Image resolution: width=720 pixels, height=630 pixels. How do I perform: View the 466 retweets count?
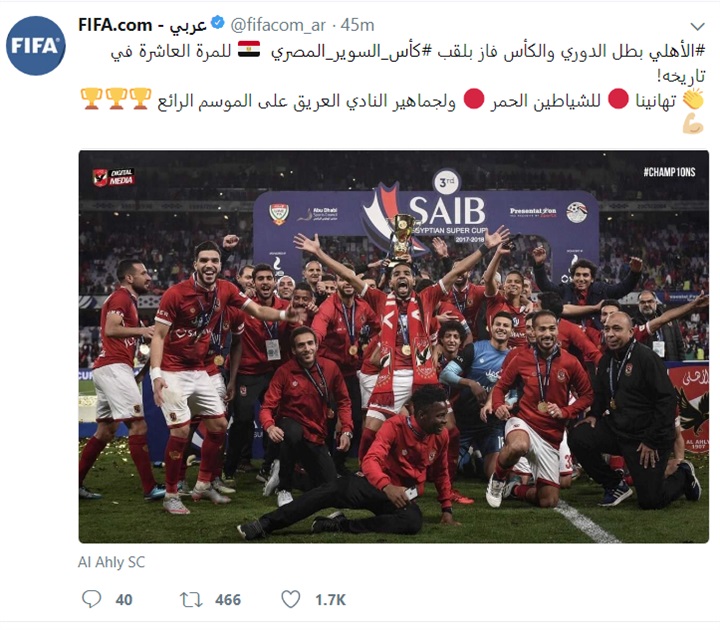click(228, 600)
